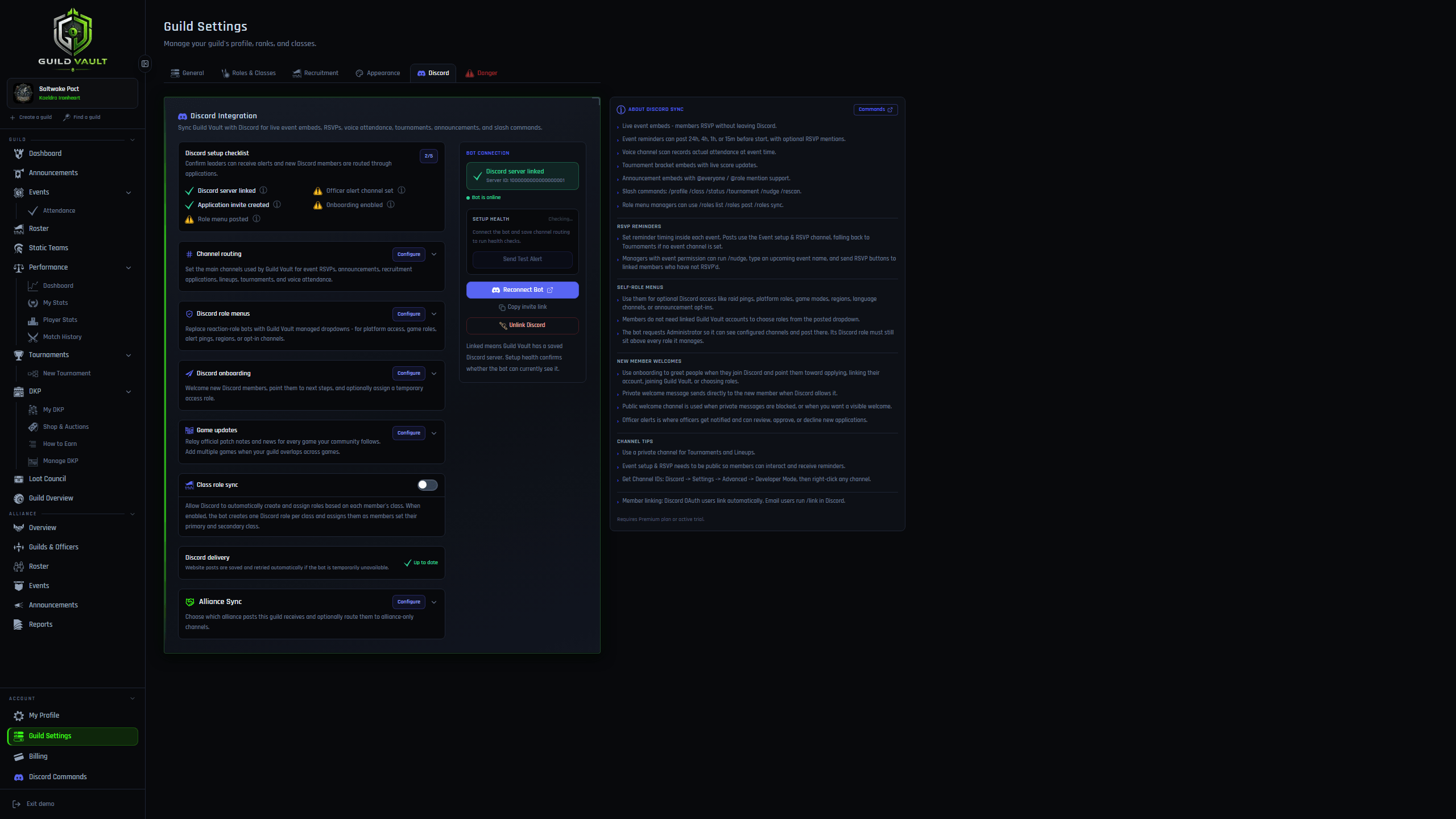Screen dimensions: 1456x819
Task: Click info icon next to Discord server linked
Action: tap(263, 191)
